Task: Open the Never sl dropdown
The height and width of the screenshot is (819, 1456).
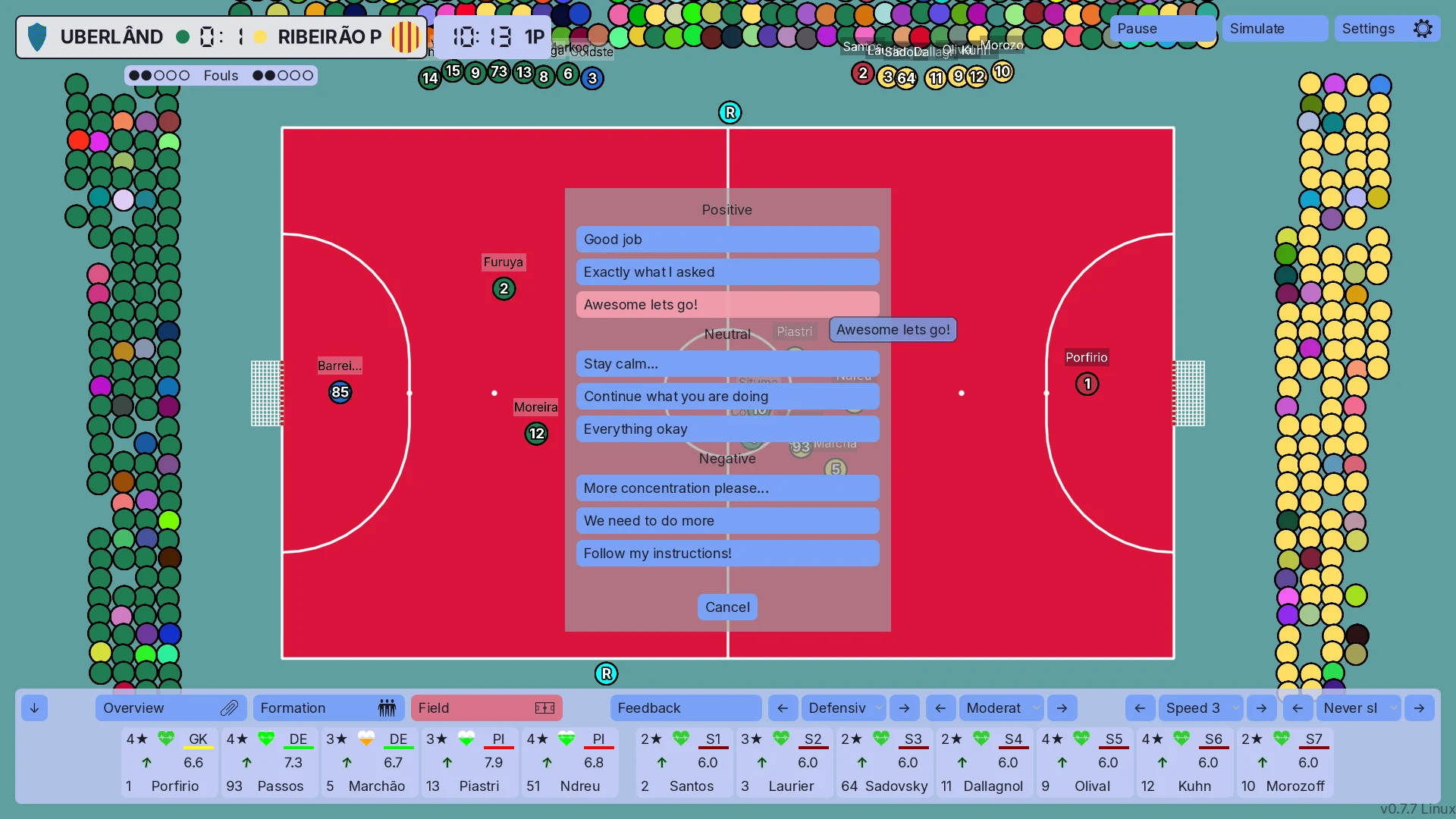Action: pos(1358,708)
